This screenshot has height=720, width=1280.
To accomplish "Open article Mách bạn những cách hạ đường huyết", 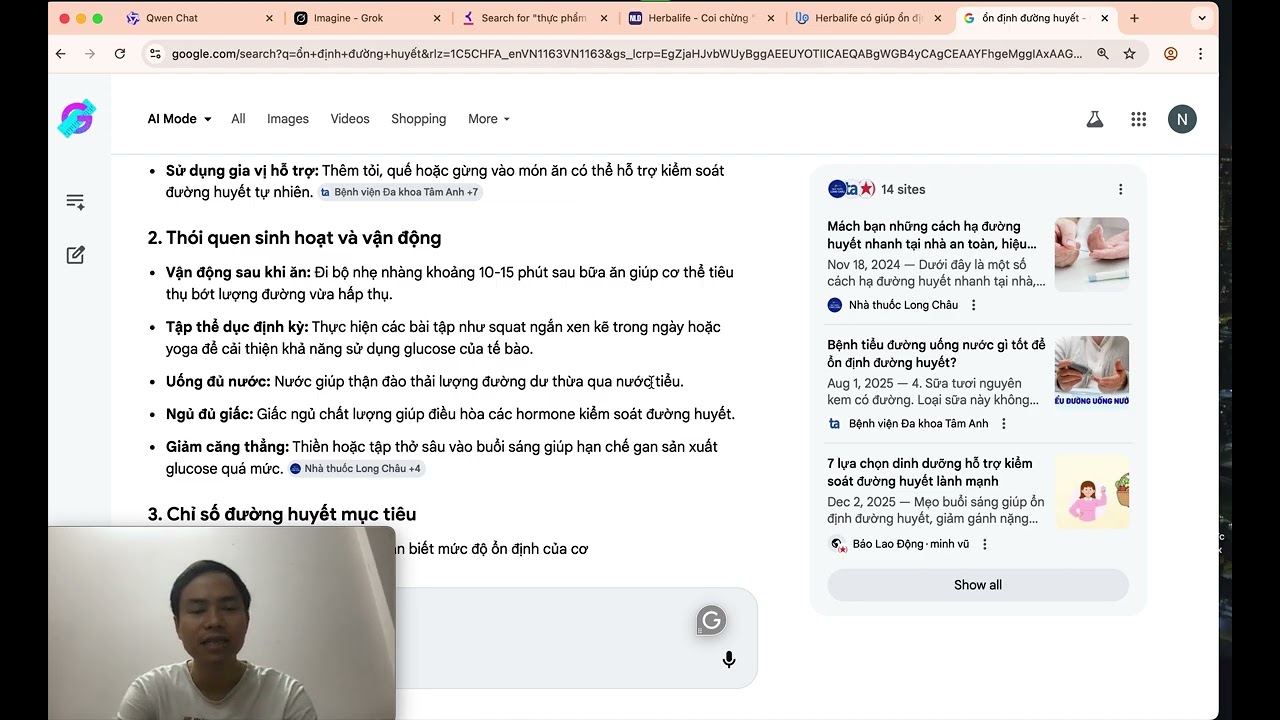I will [932, 235].
